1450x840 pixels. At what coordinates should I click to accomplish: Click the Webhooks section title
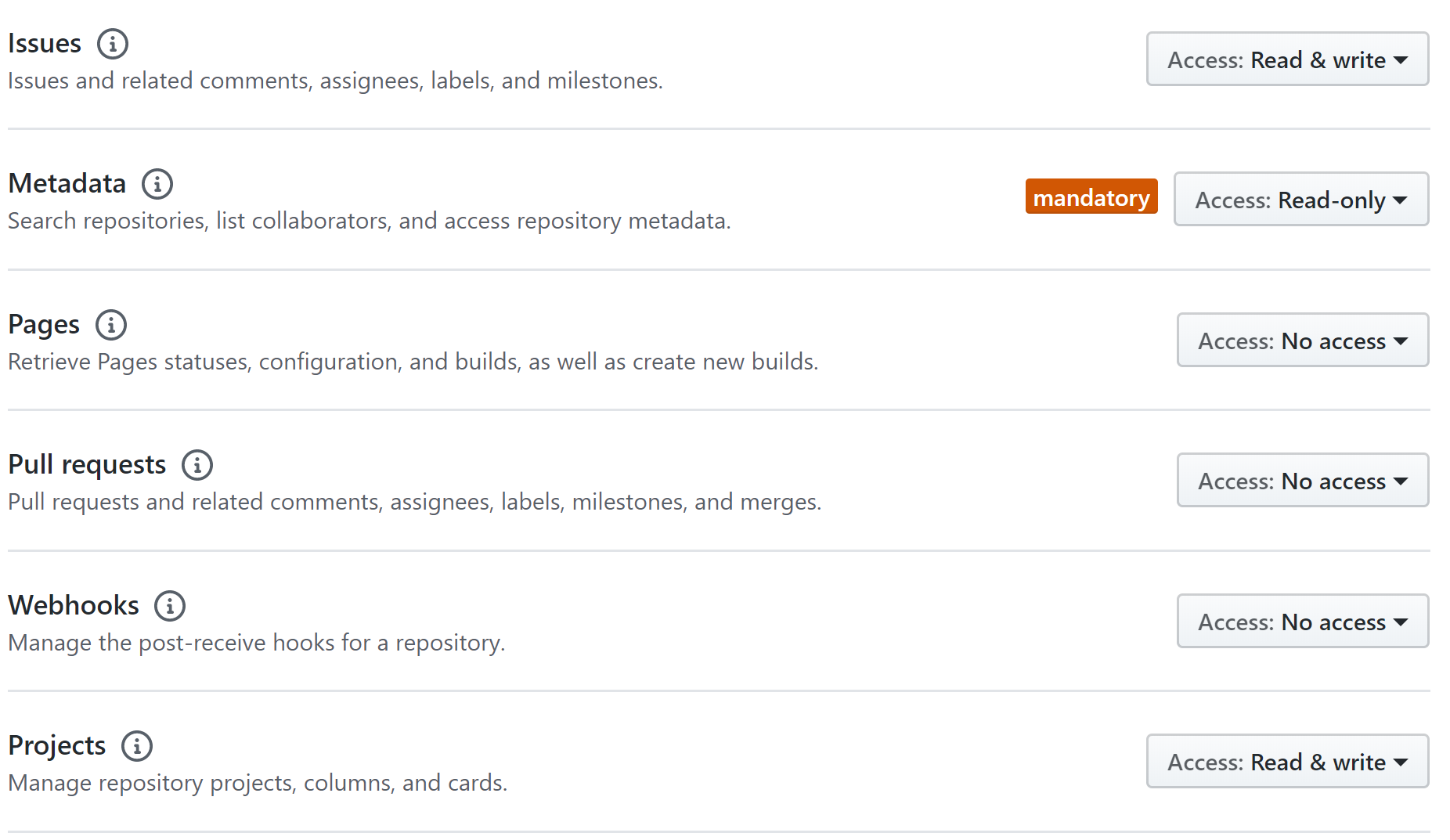pos(74,604)
